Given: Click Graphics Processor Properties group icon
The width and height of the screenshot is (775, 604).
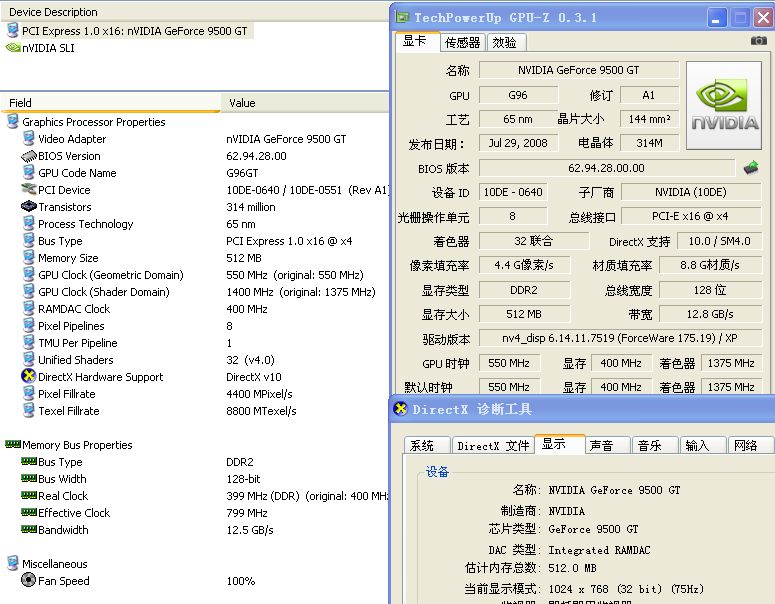Looking at the screenshot, I should pos(13,122).
